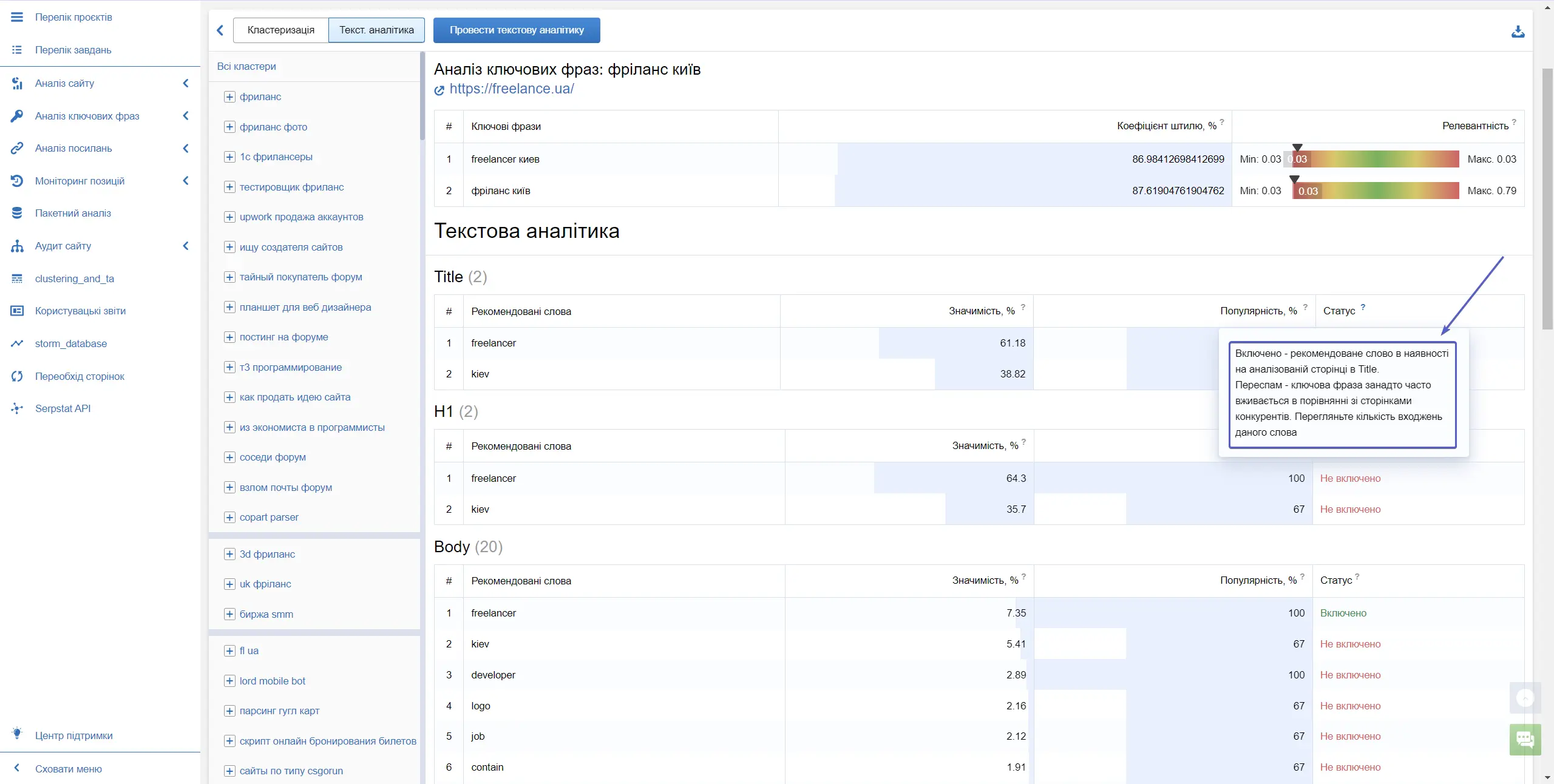Expand the lord mobile bot cluster
The width and height of the screenshot is (1554, 784).
point(229,681)
